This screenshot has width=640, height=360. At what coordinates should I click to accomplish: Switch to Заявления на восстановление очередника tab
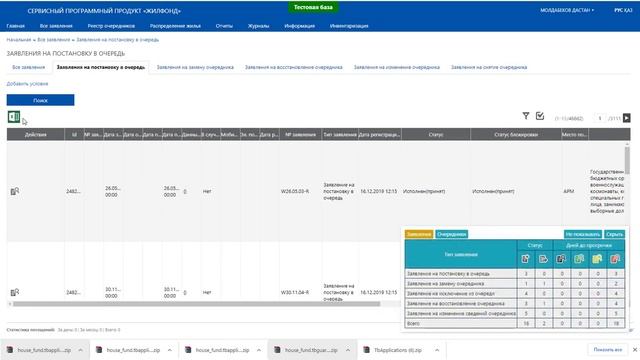tap(293, 67)
